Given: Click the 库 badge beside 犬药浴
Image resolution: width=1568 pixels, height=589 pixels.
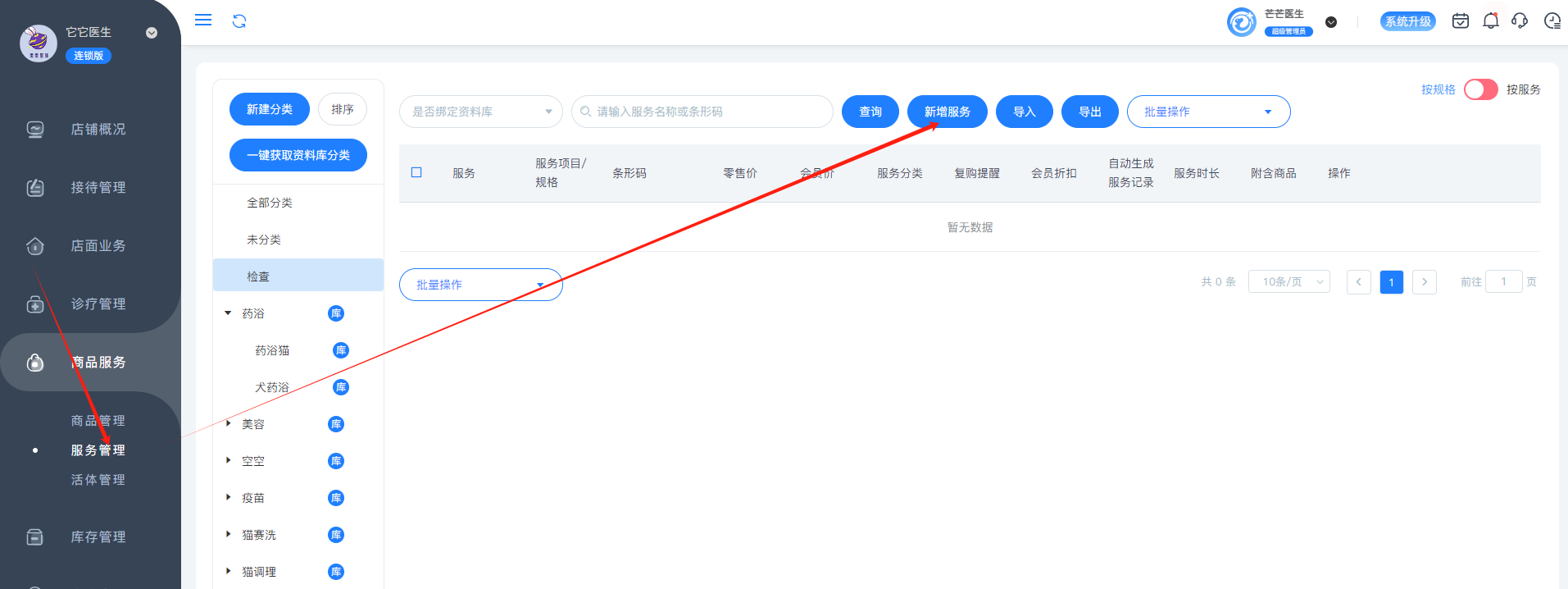Looking at the screenshot, I should pyautogui.click(x=341, y=387).
